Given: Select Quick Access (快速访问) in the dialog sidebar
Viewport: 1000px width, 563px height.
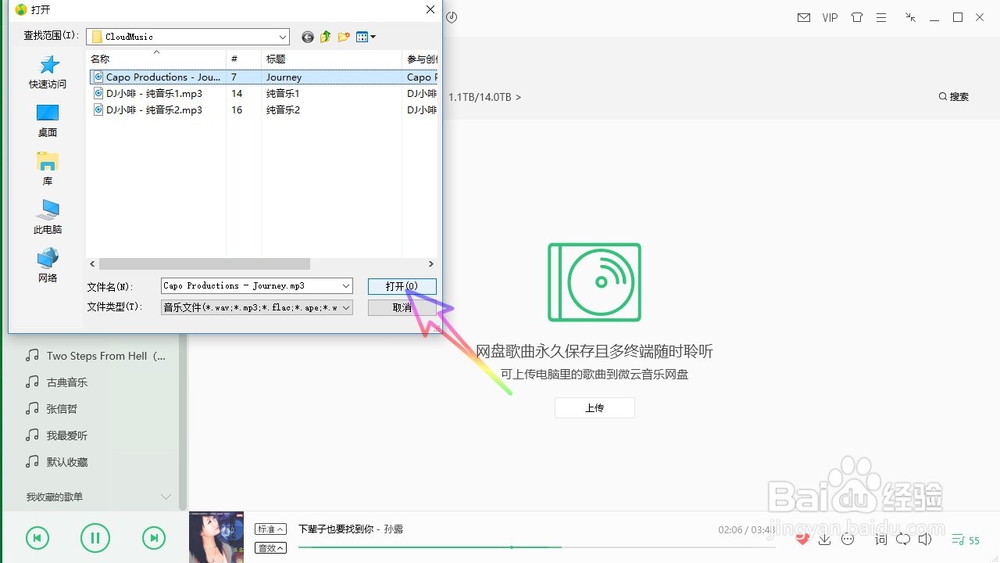Looking at the screenshot, I should (47, 72).
